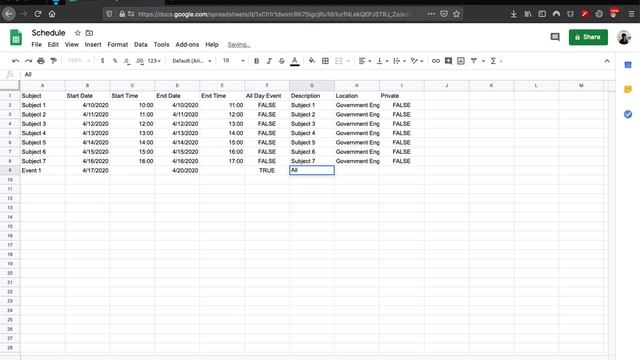
Task: Open the Borders tool
Action: pos(325,61)
